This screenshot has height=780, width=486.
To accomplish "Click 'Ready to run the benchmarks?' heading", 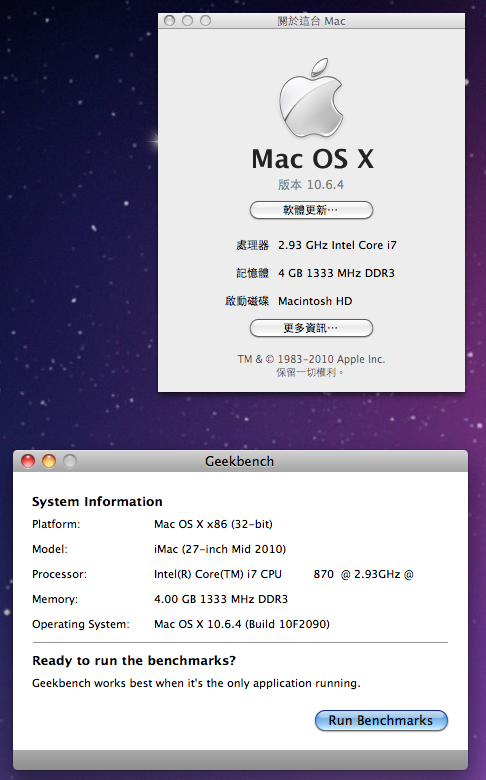I will [134, 661].
